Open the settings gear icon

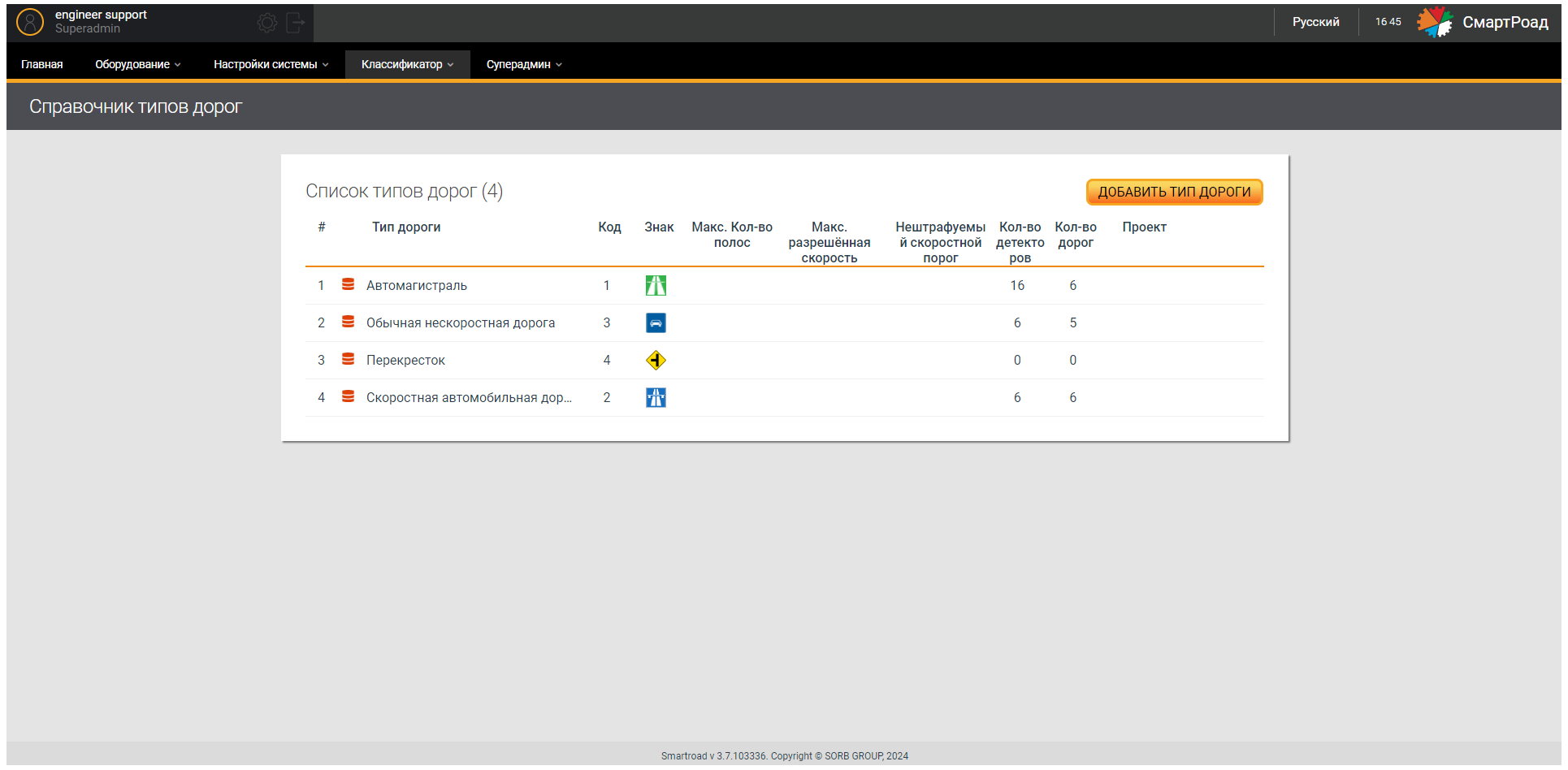click(267, 23)
